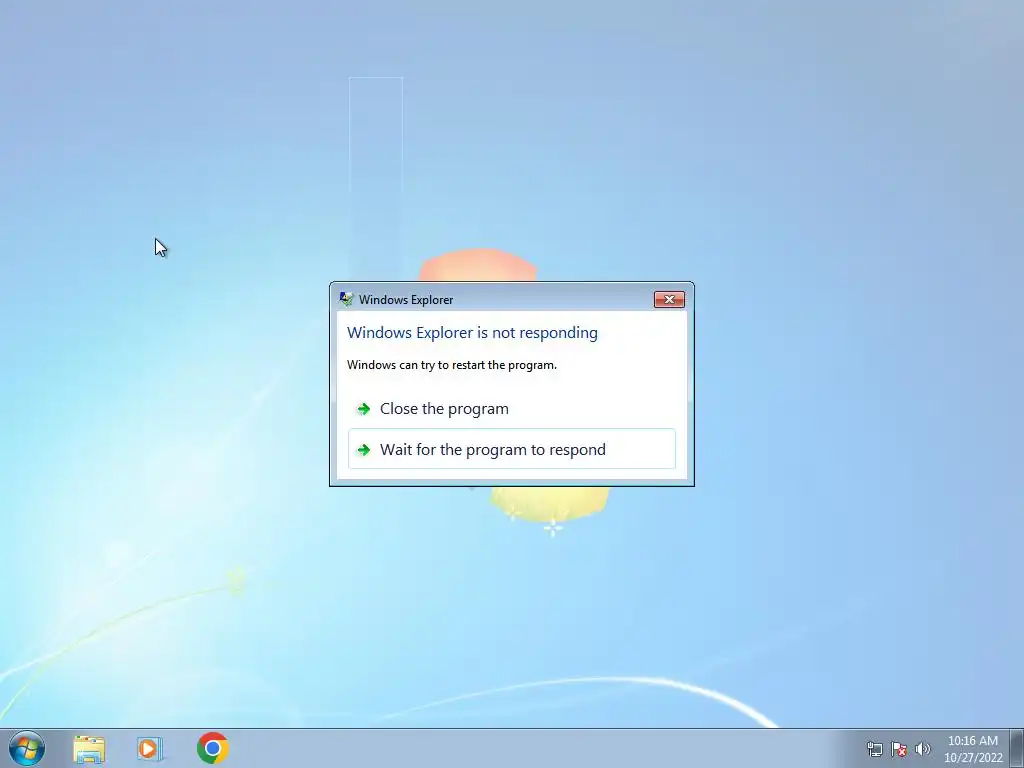Open the Action Center flag icon
The width and height of the screenshot is (1024, 768).
(x=899, y=749)
